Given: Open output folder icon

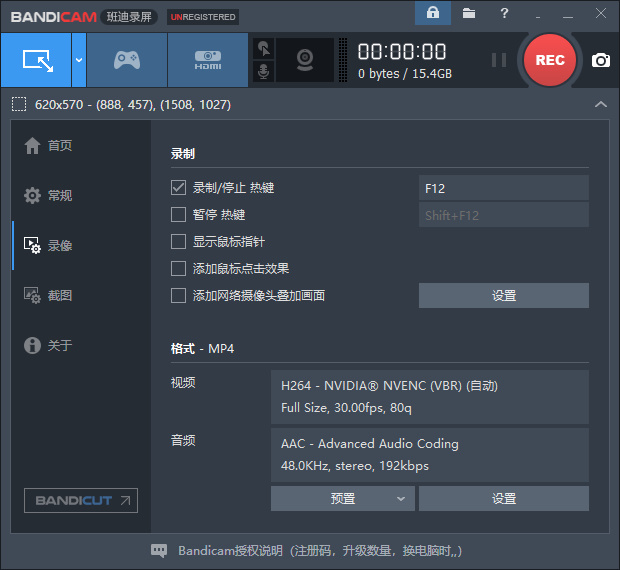Looking at the screenshot, I should (x=469, y=13).
